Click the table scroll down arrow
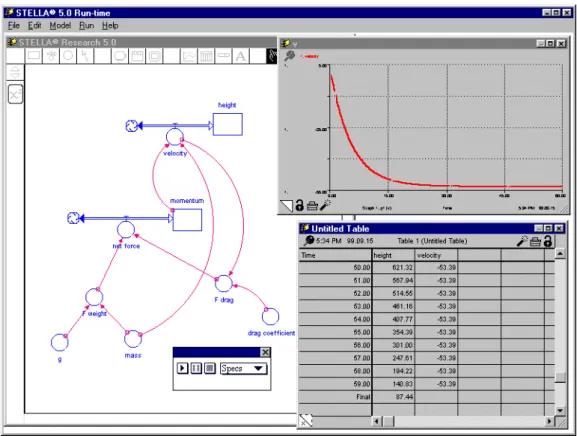Screen dimensions: 577x436 (560, 410)
